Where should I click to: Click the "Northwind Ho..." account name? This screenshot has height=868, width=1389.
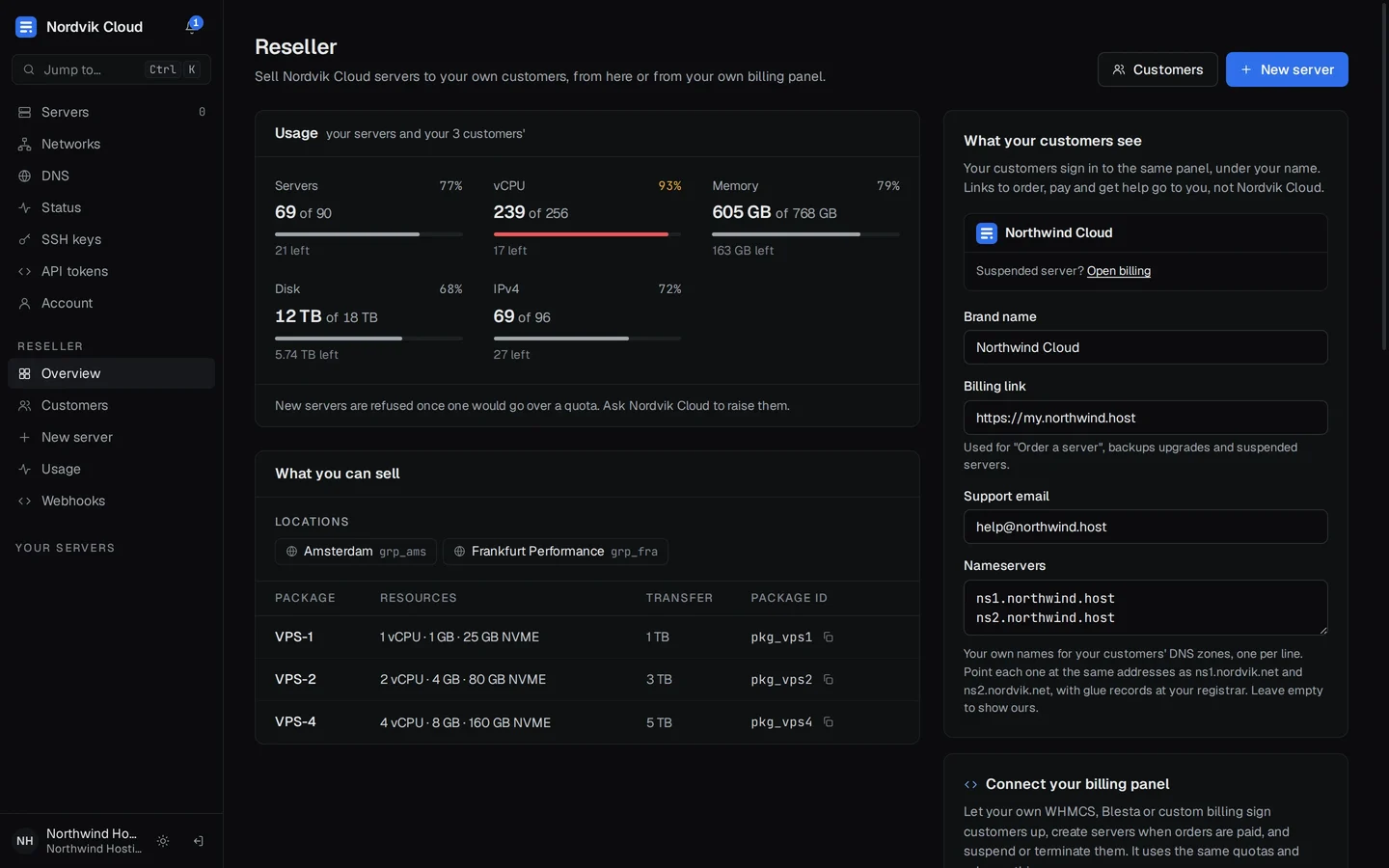92,834
